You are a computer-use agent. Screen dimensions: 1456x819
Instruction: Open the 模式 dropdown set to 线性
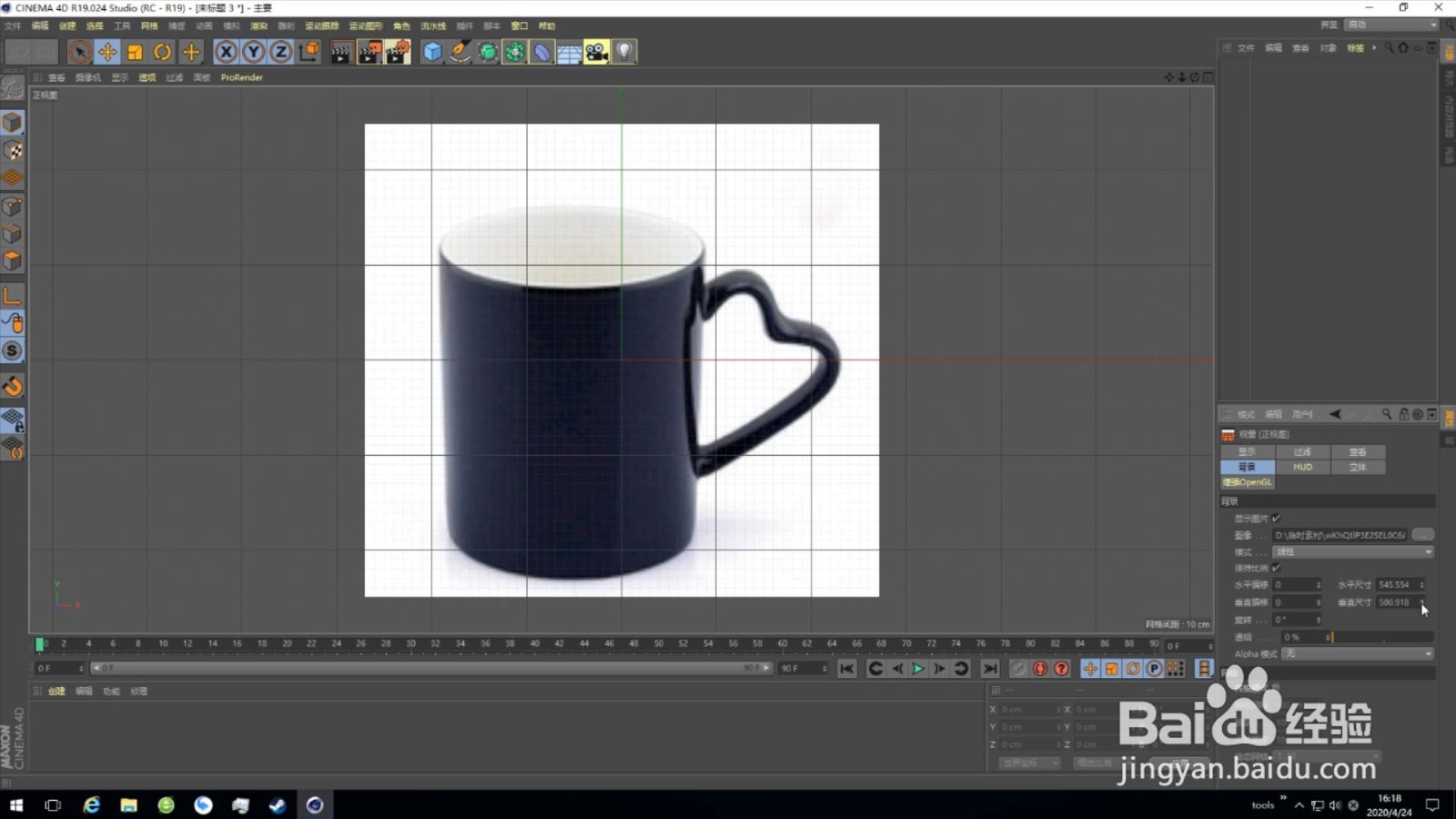coord(1354,551)
